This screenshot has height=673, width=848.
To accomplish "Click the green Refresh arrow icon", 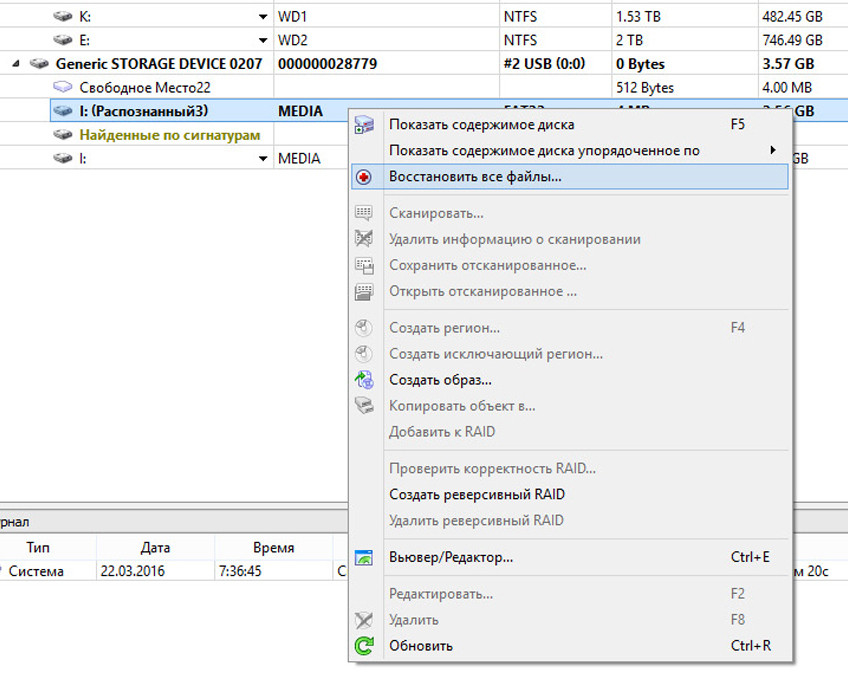I will (x=364, y=646).
